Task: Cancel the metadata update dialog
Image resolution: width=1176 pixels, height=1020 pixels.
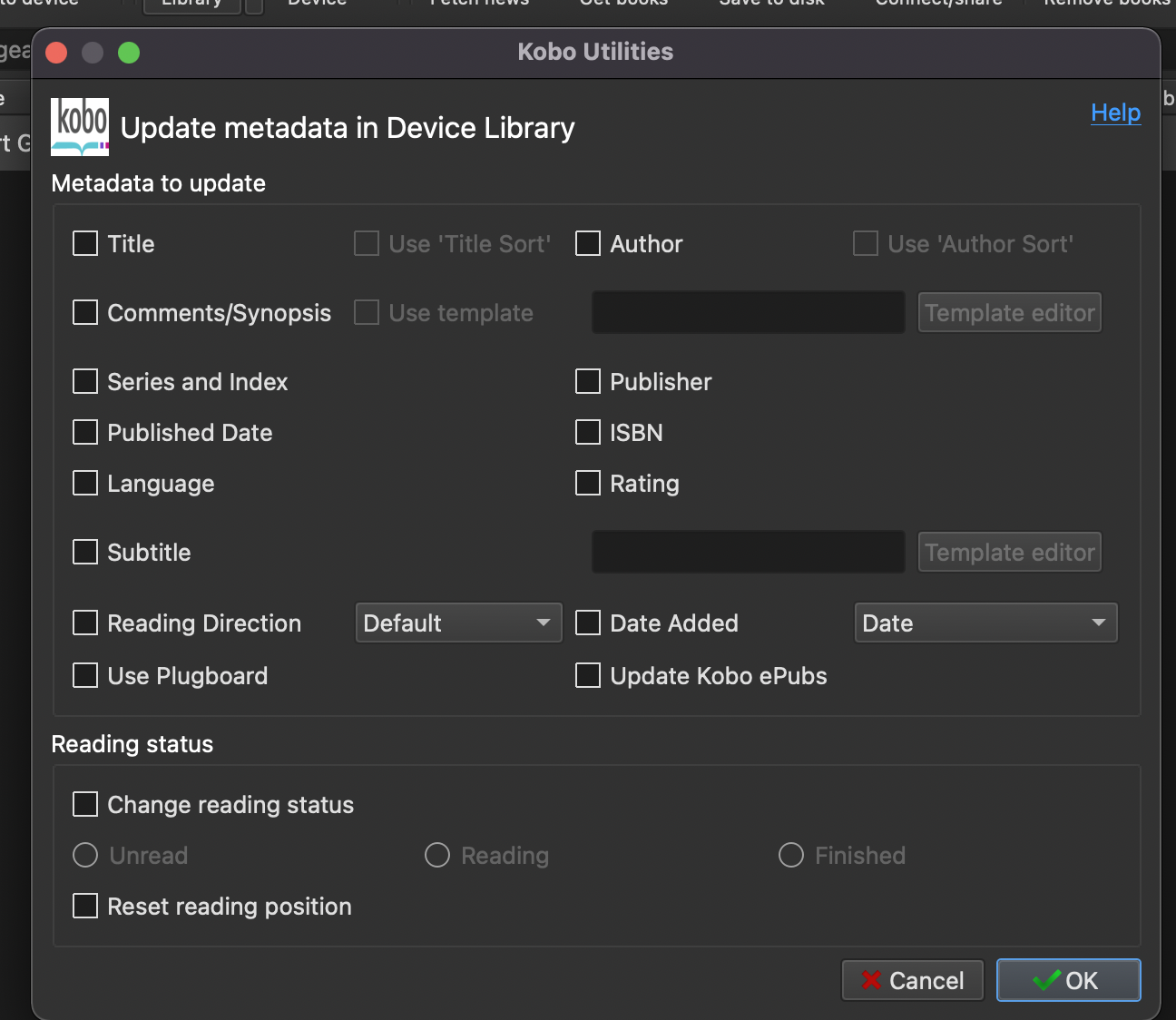Action: 912,980
